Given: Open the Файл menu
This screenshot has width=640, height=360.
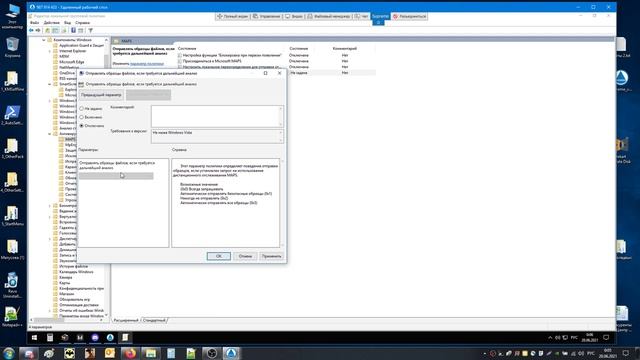Looking at the screenshot, I should 35,23.
